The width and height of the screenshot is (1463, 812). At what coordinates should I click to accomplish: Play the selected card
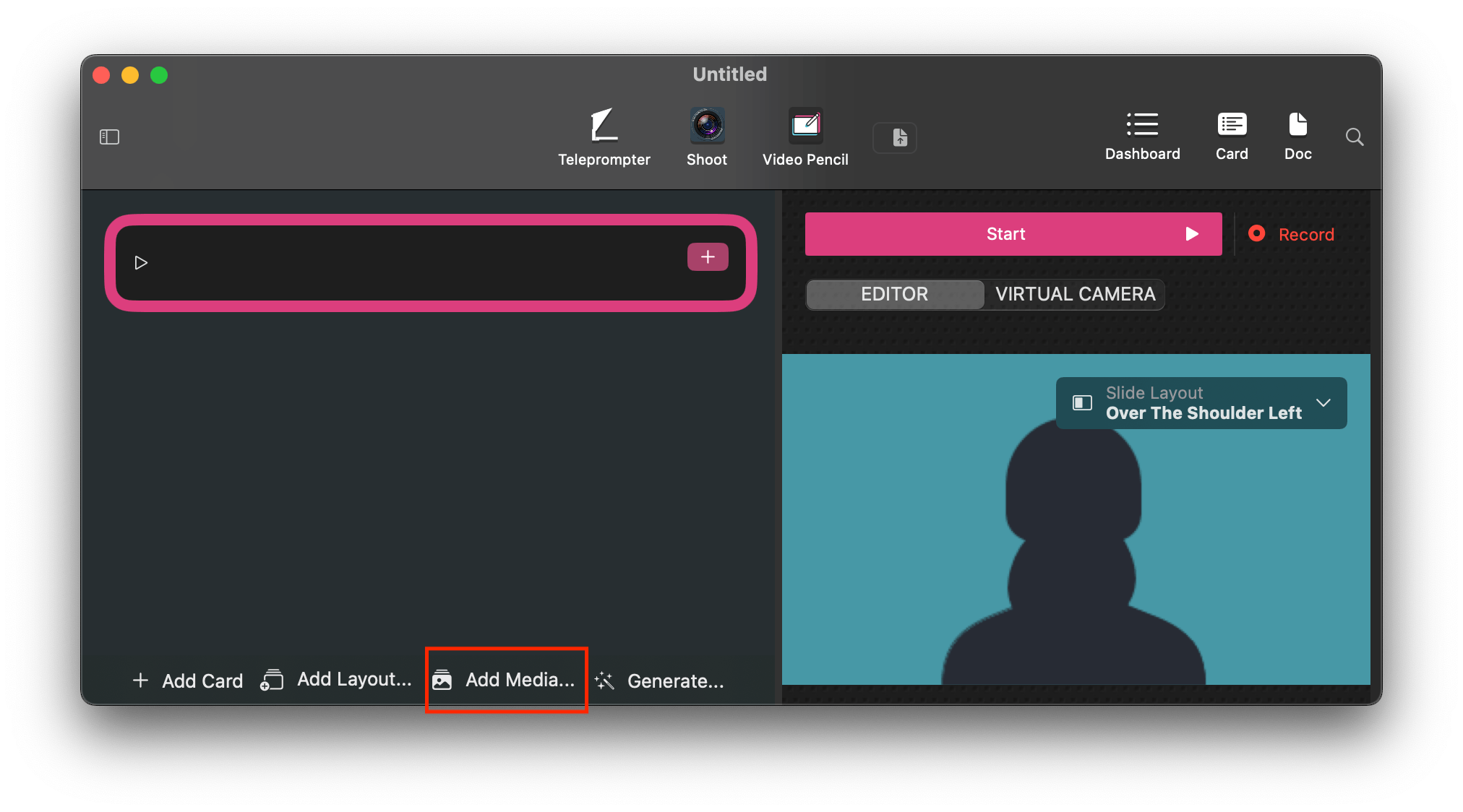click(141, 263)
